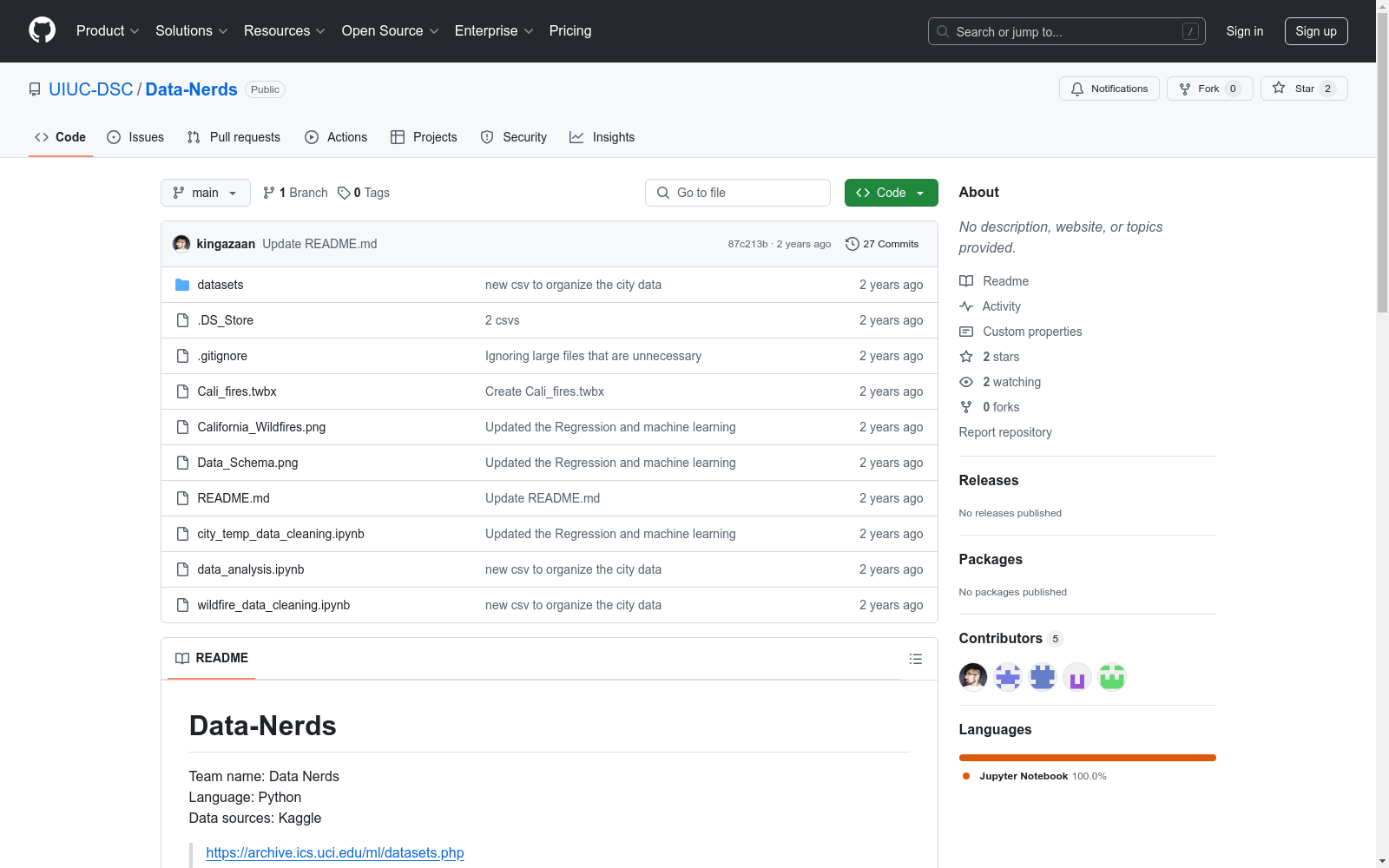Fork the repository with Fork button
Viewport: 1389px width, 868px height.
(1210, 89)
